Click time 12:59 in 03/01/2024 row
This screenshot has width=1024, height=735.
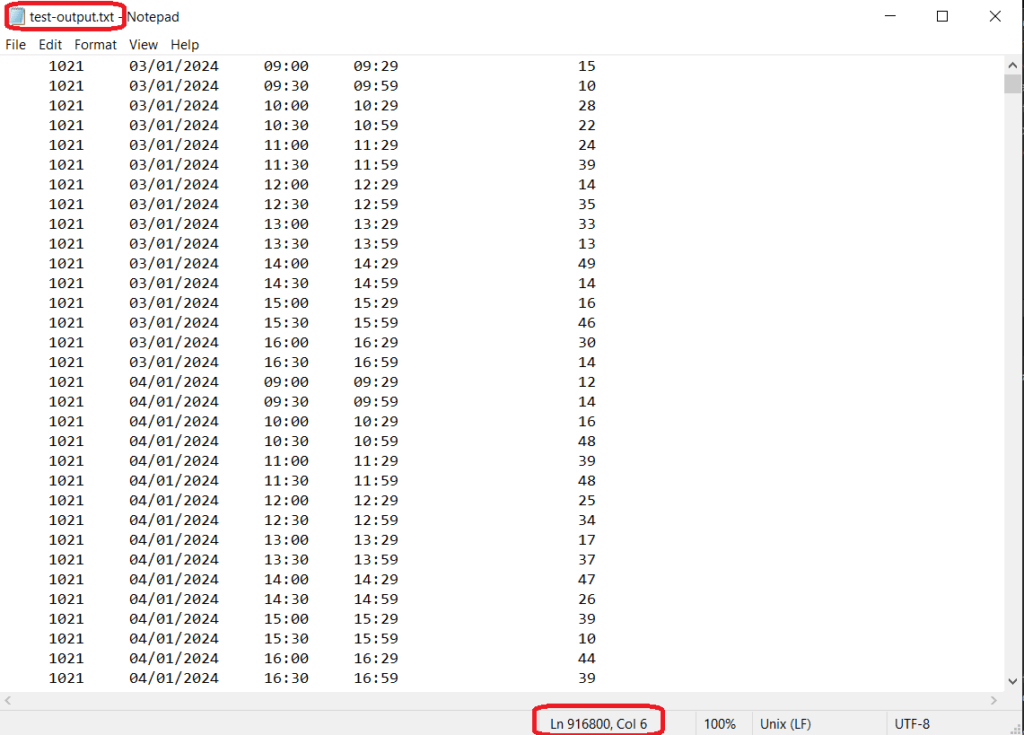tap(376, 204)
